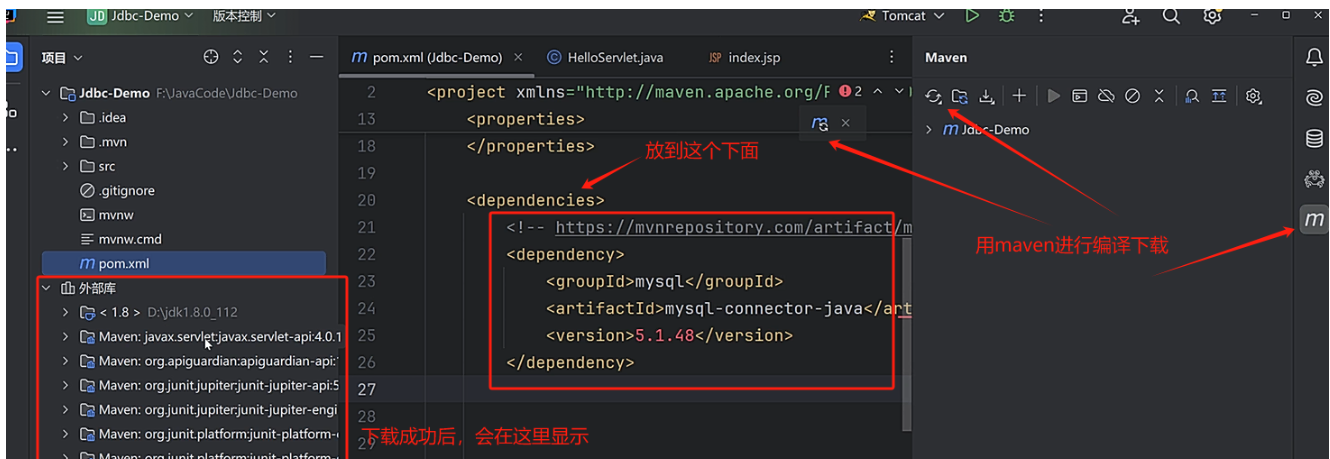The width and height of the screenshot is (1330, 459).
Task: Run Maven build play icon
Action: tap(1053, 96)
